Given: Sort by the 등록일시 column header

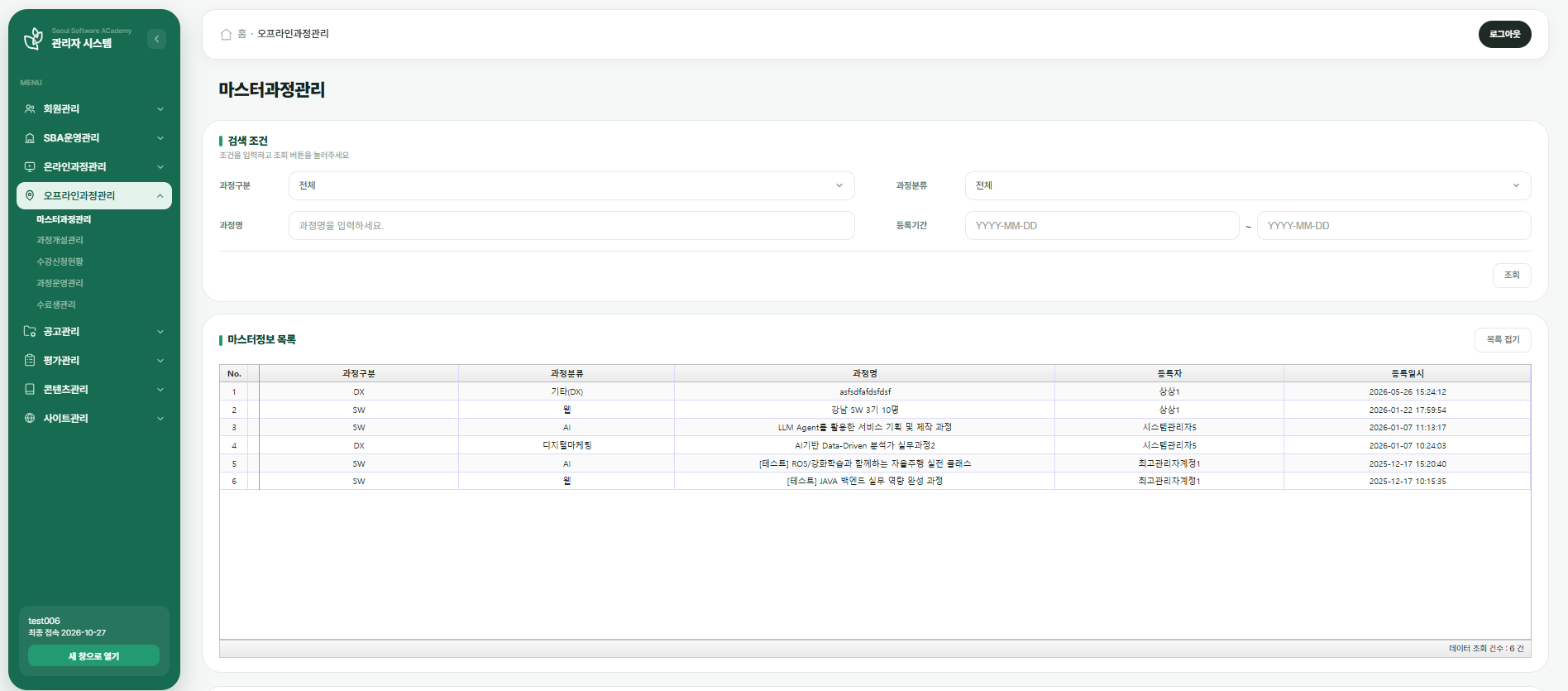Looking at the screenshot, I should point(1408,373).
